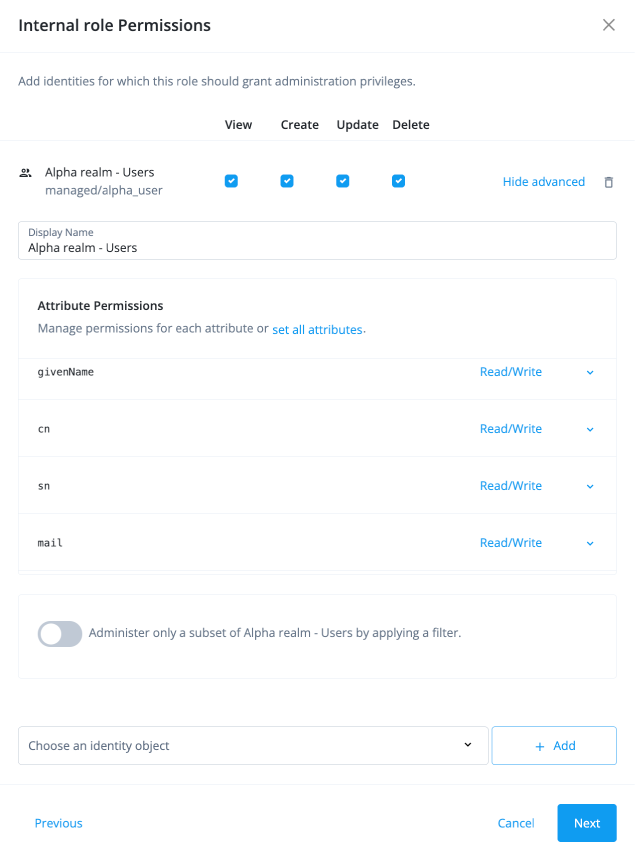Expand the mail attribute permission dropdown

click(x=589, y=543)
